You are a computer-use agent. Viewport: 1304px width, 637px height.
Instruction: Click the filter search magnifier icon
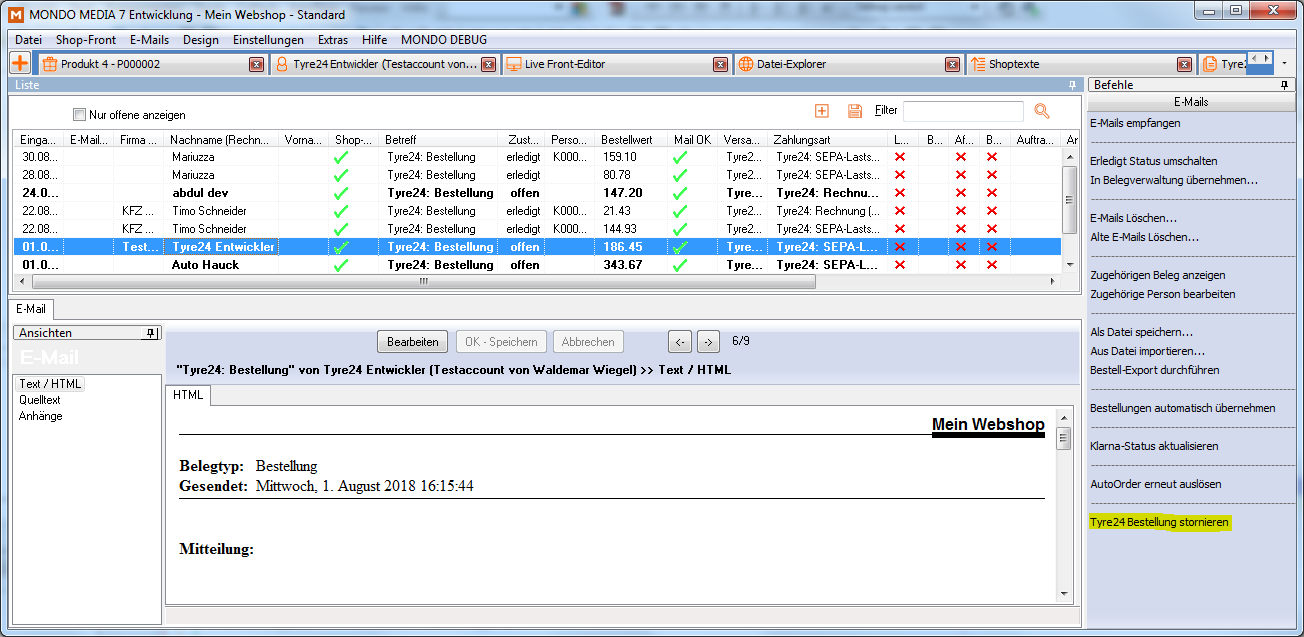(x=1042, y=111)
